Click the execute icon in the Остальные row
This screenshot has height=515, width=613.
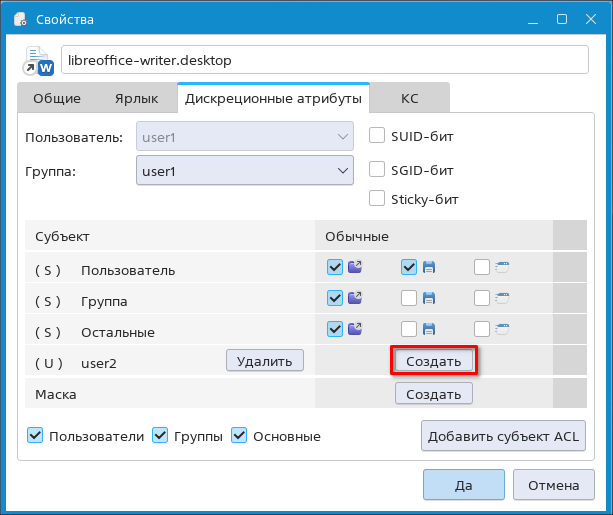(502, 329)
